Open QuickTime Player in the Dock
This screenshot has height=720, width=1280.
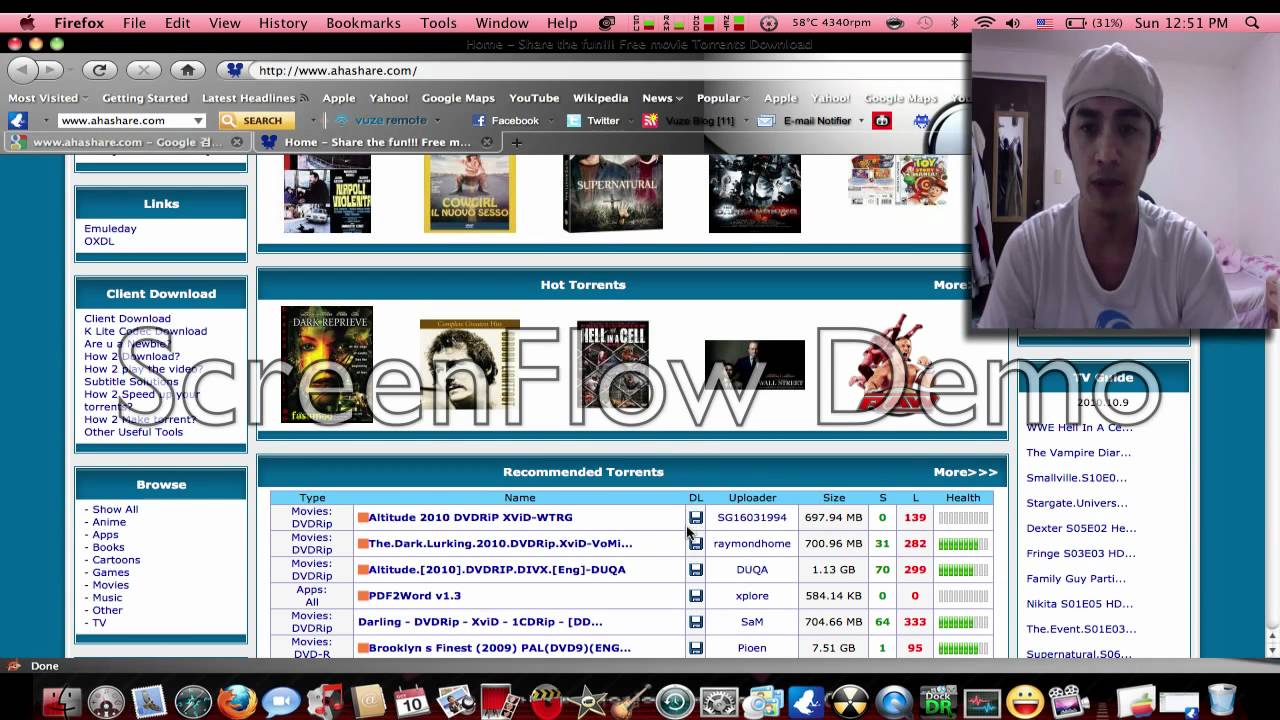[x=894, y=701]
